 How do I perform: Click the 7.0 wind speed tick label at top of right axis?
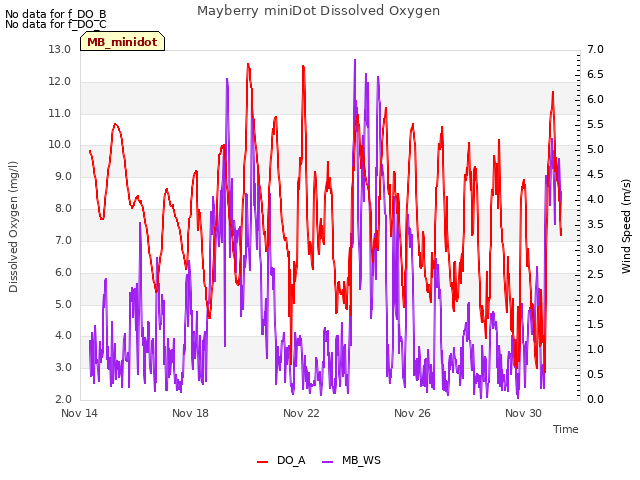(595, 49)
